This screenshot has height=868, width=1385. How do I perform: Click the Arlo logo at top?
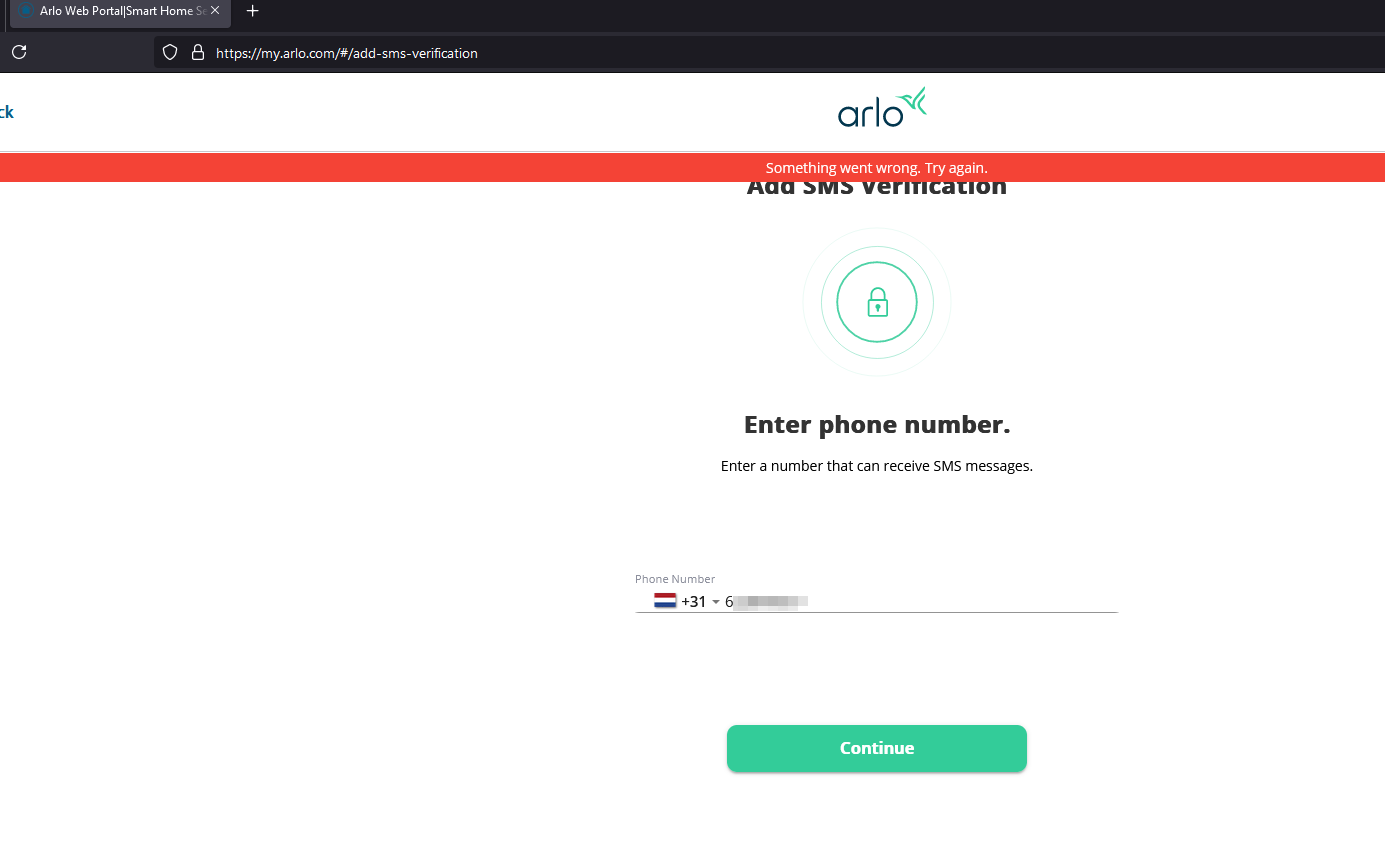click(882, 108)
